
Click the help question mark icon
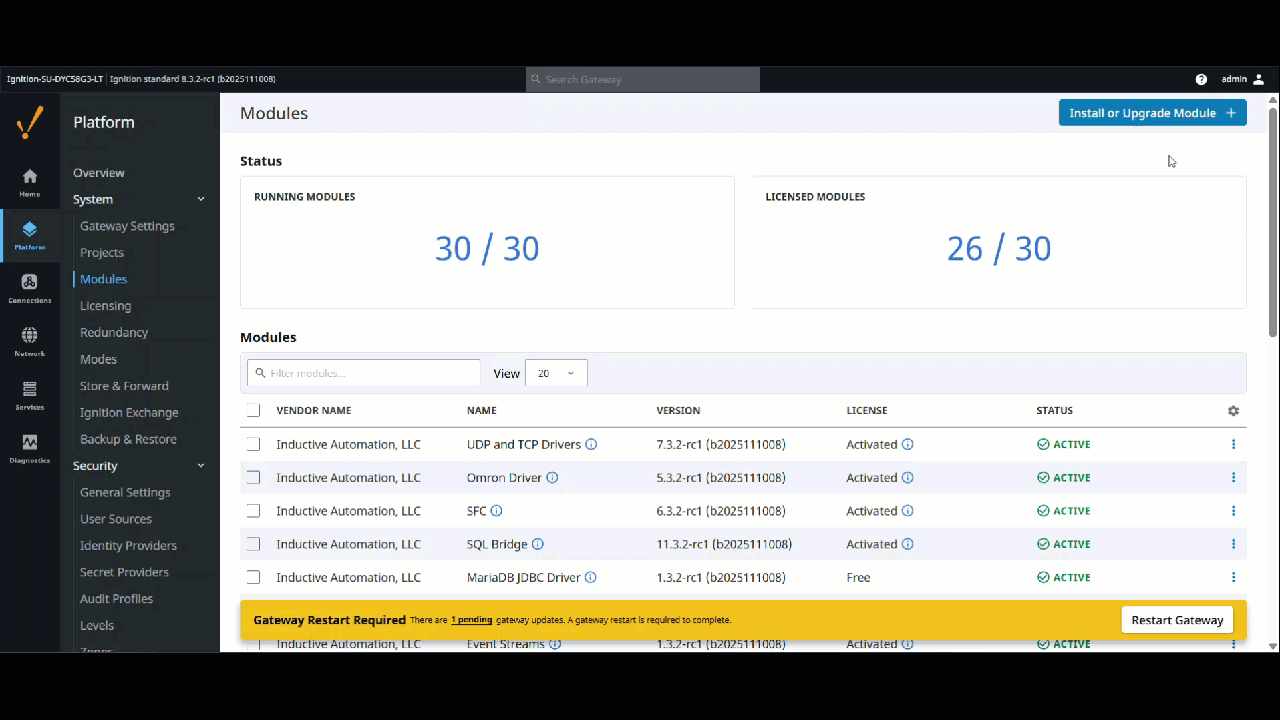[x=1201, y=79]
